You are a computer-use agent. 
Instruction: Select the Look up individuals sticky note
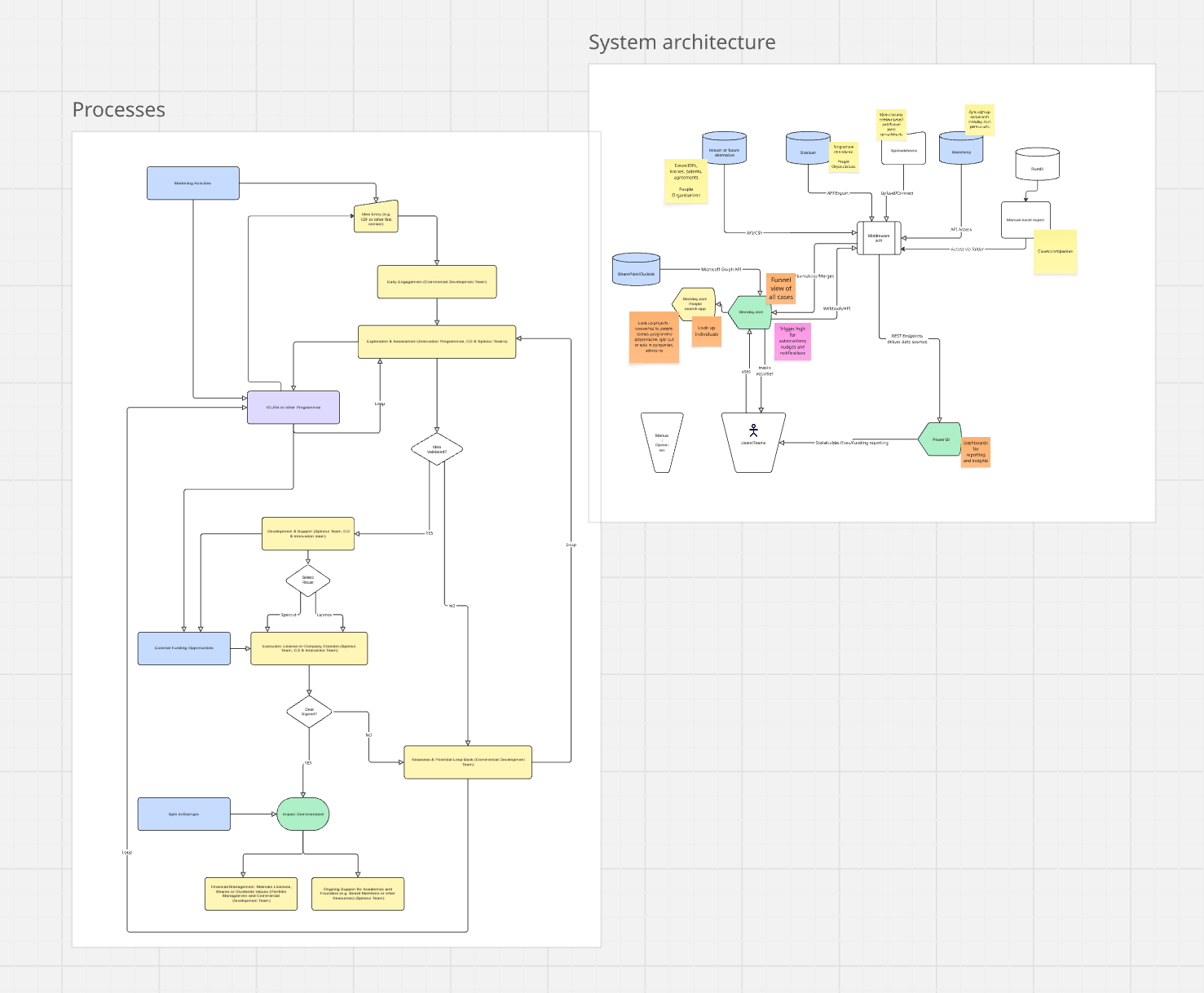pyautogui.click(x=707, y=331)
